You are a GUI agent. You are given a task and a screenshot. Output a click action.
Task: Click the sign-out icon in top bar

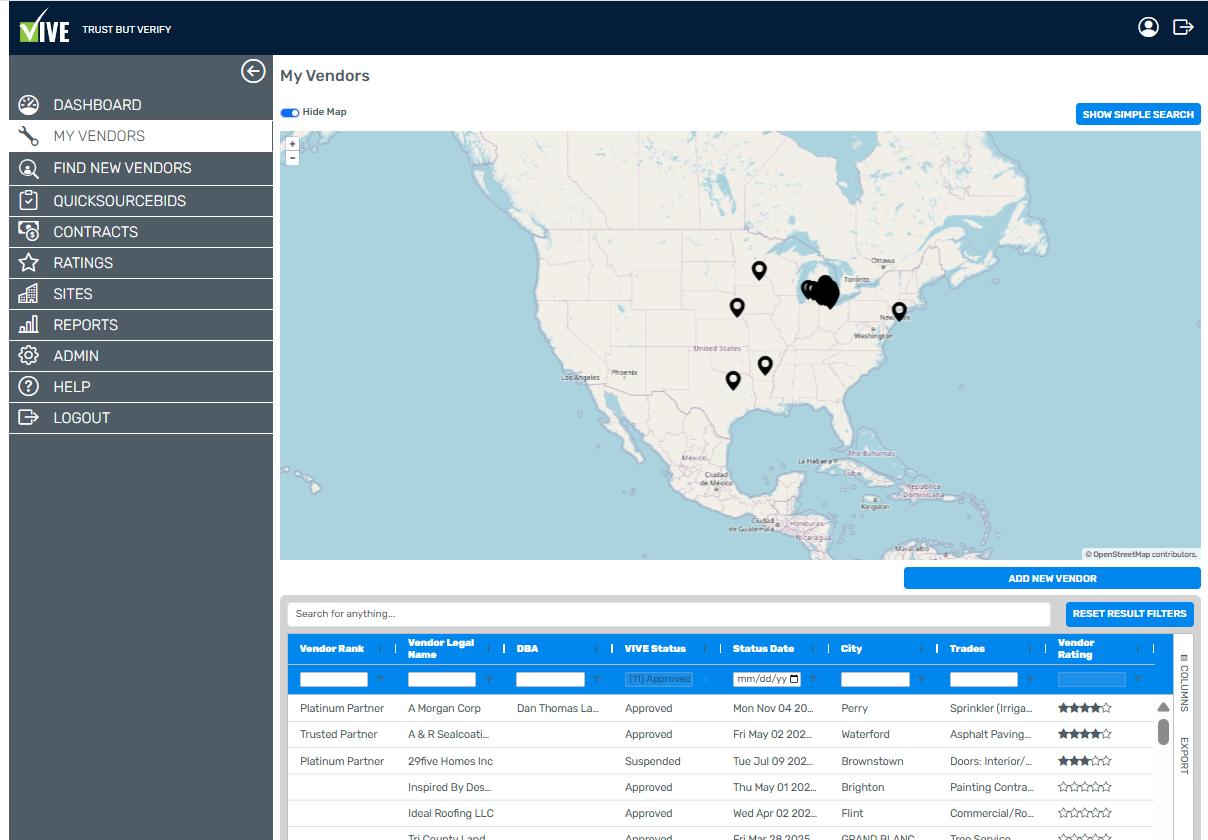click(x=1183, y=27)
